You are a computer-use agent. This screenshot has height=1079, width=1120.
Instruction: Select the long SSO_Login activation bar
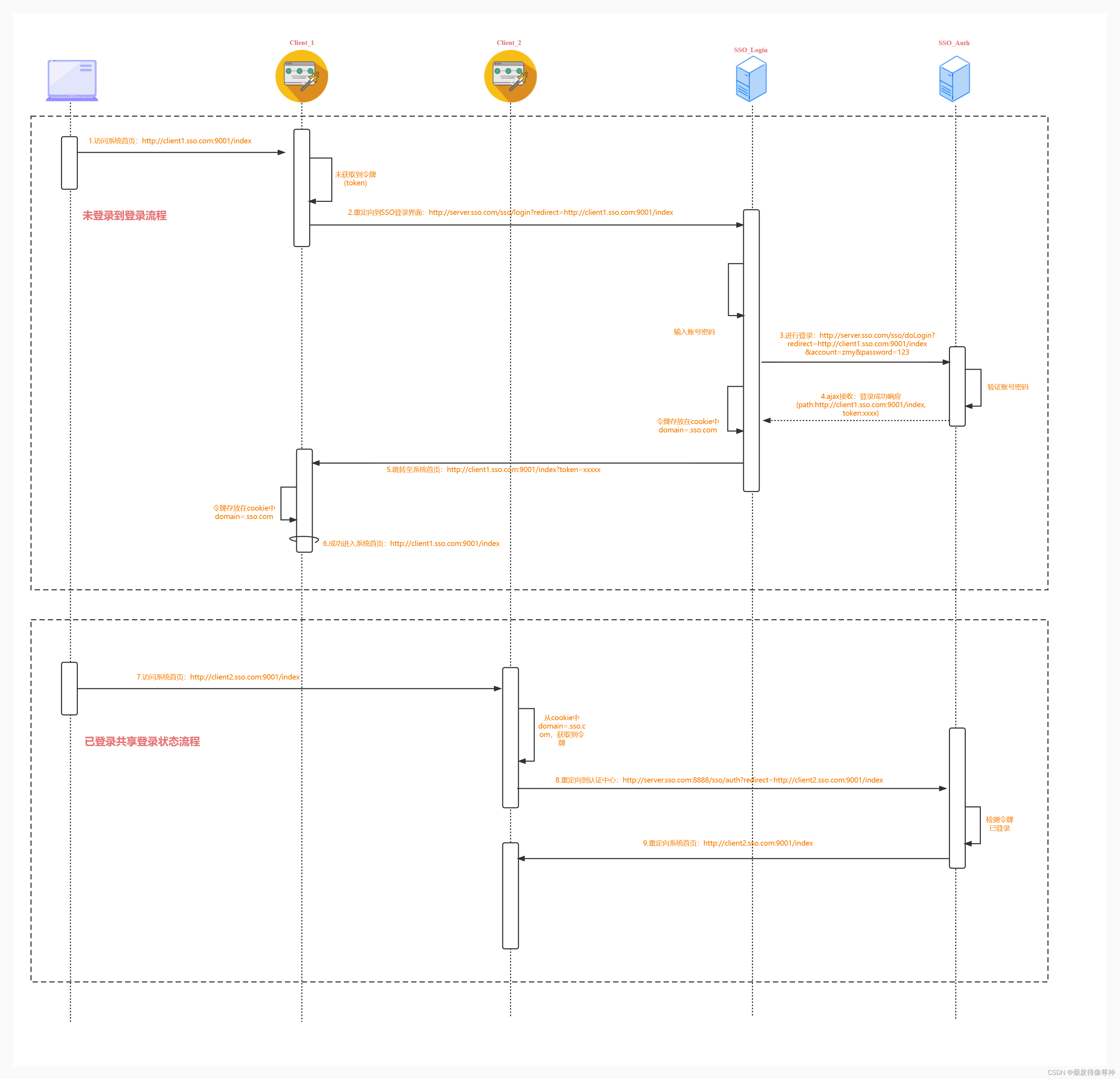(752, 350)
